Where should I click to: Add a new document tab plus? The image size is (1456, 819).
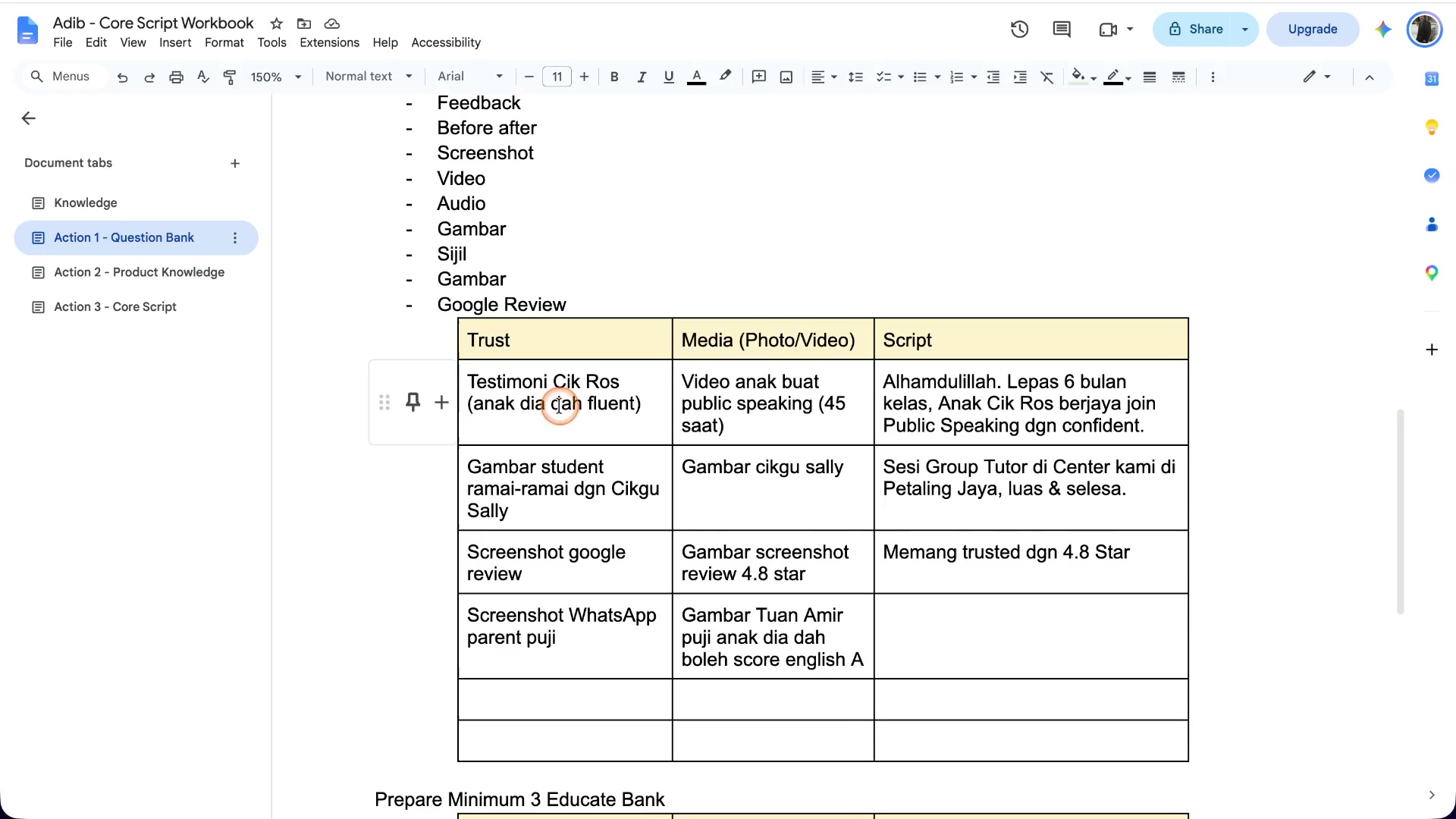pos(235,164)
